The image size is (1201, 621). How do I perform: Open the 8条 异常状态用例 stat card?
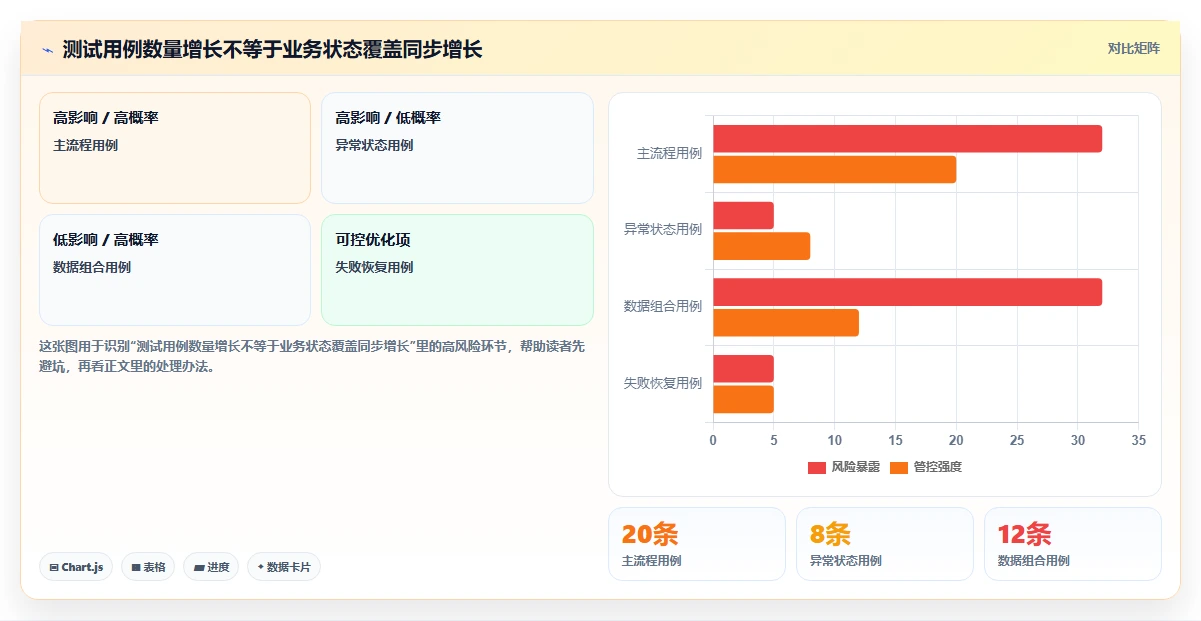[x=885, y=544]
